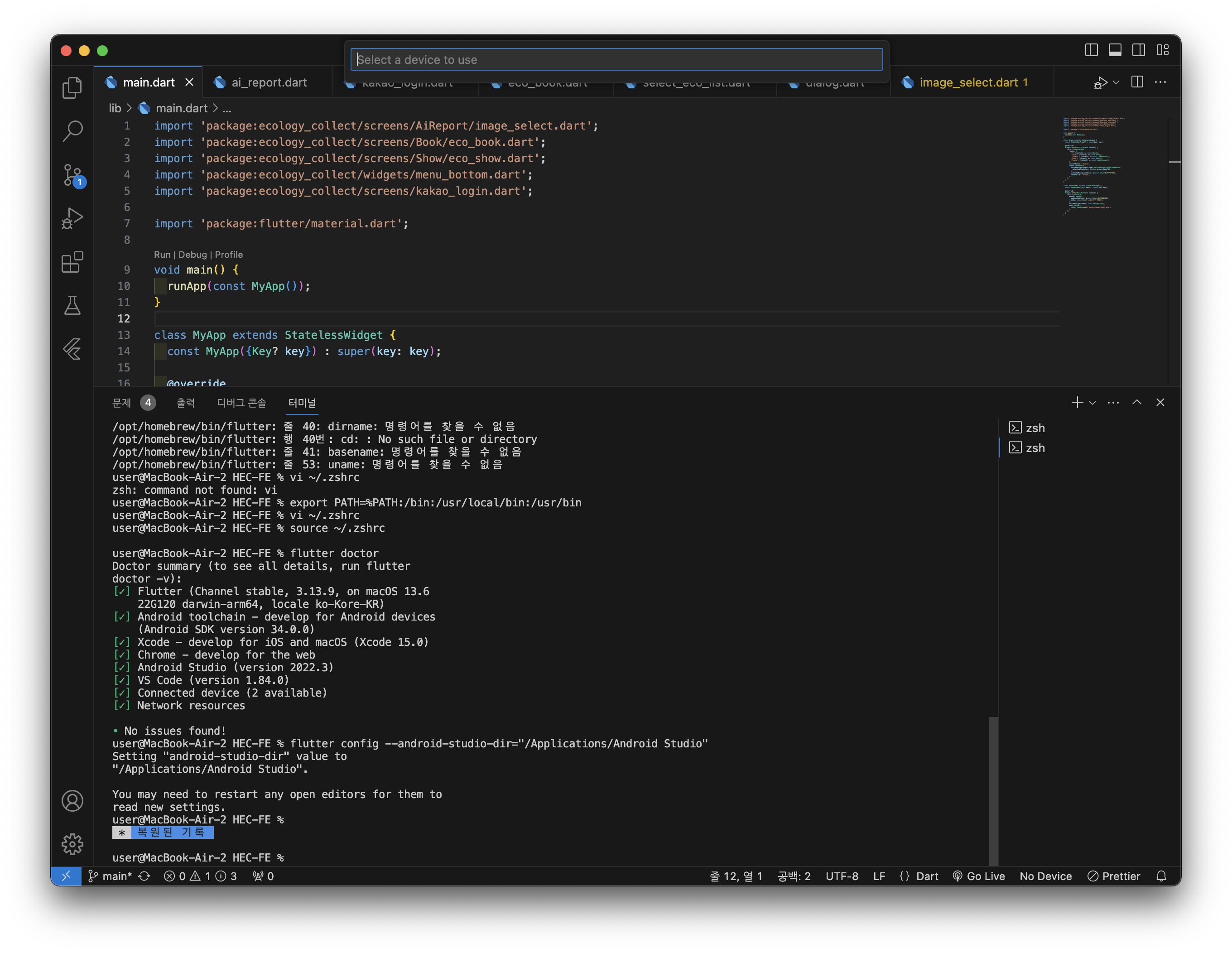Expand breadcrumb ellipsis symbol list

click(227, 108)
